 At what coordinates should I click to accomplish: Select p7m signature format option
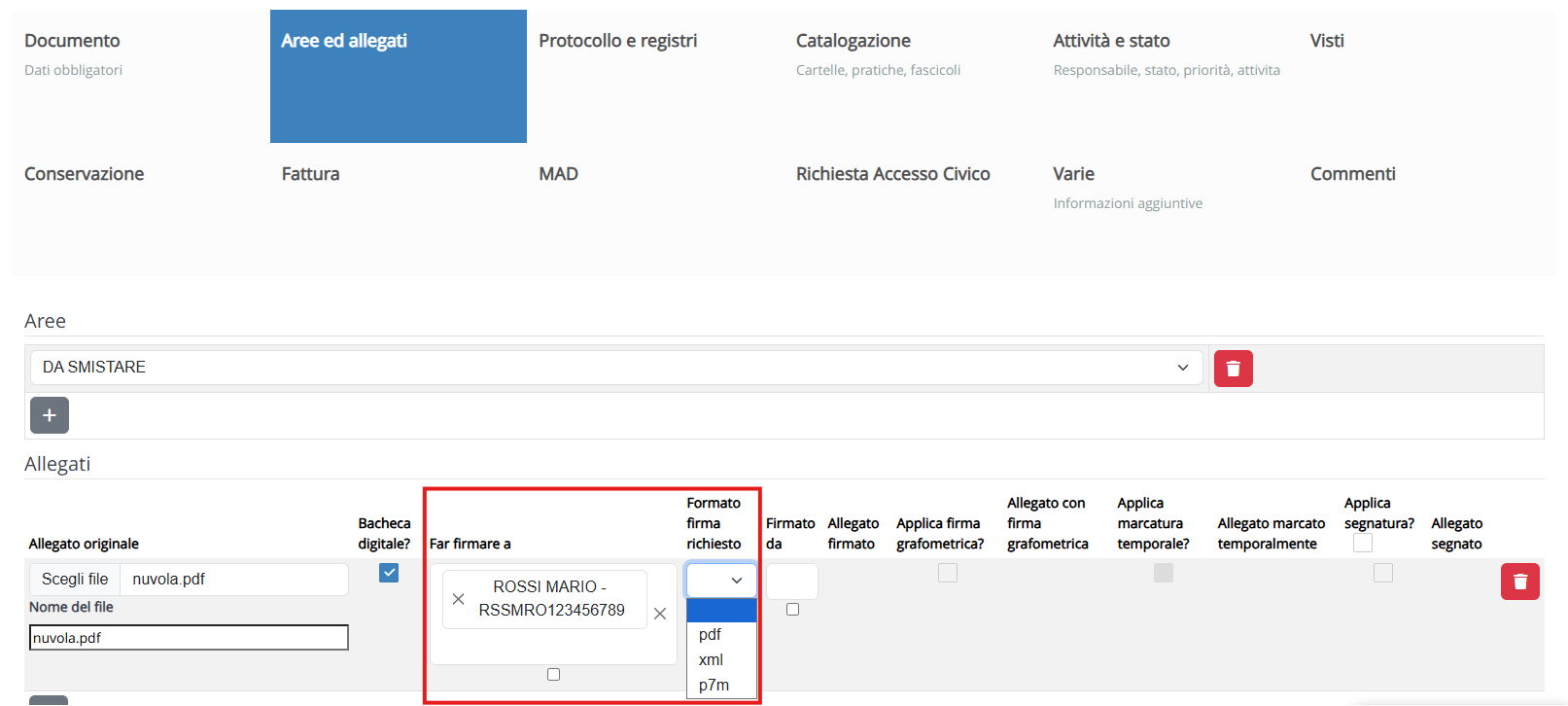coord(721,685)
